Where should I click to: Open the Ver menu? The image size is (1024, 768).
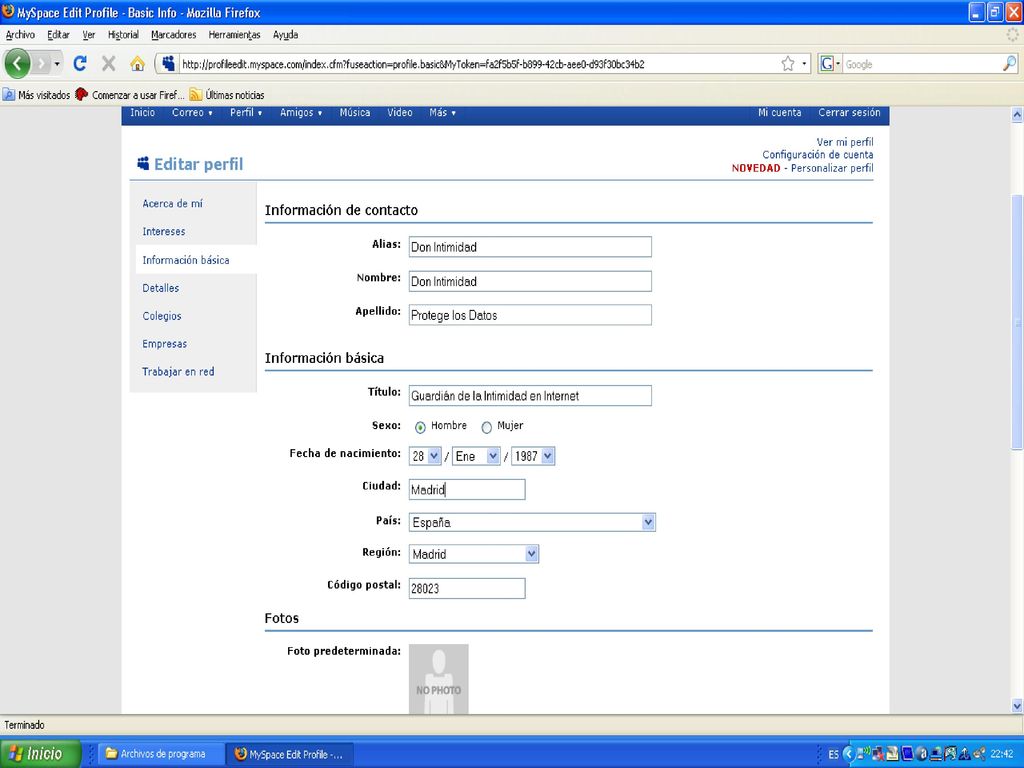pos(89,35)
